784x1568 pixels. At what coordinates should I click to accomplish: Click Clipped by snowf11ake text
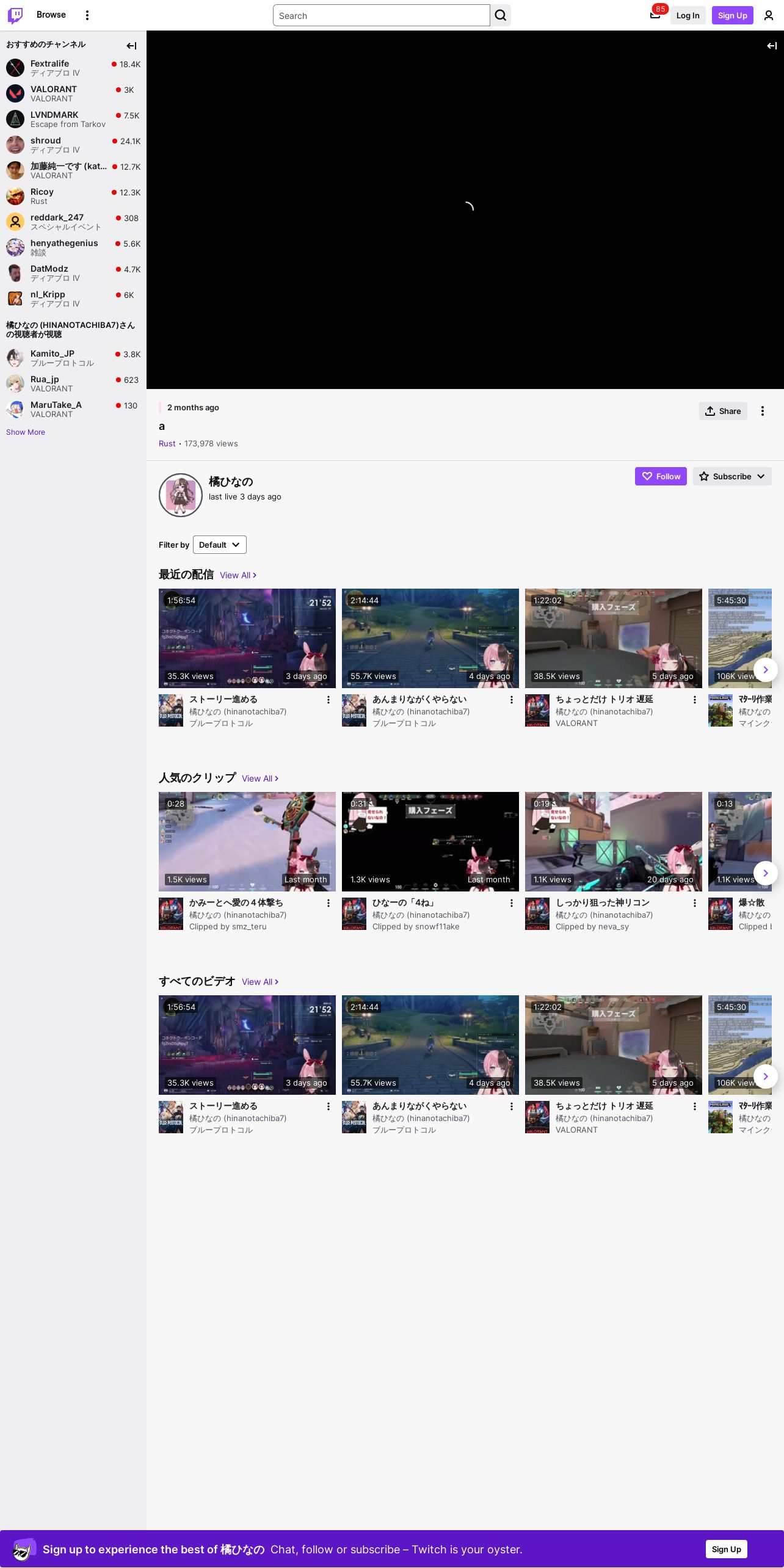pos(416,927)
